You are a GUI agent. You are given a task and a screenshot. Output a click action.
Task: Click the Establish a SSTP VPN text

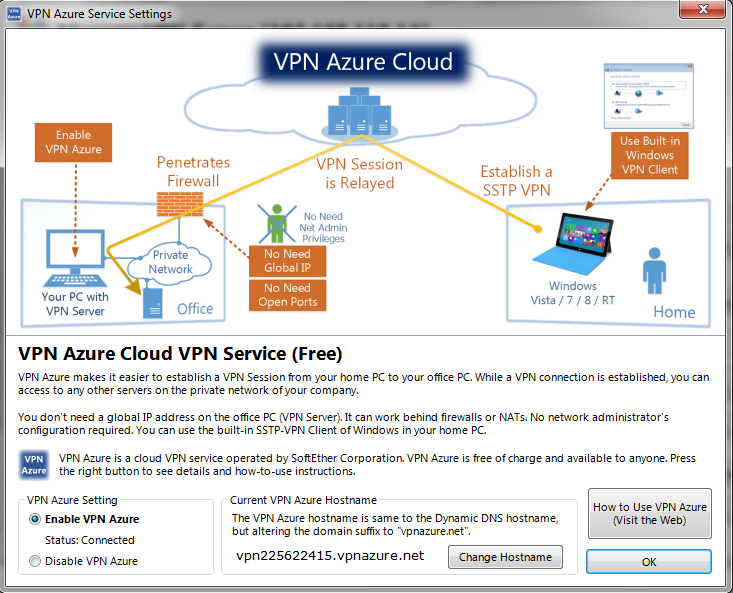tap(517, 181)
